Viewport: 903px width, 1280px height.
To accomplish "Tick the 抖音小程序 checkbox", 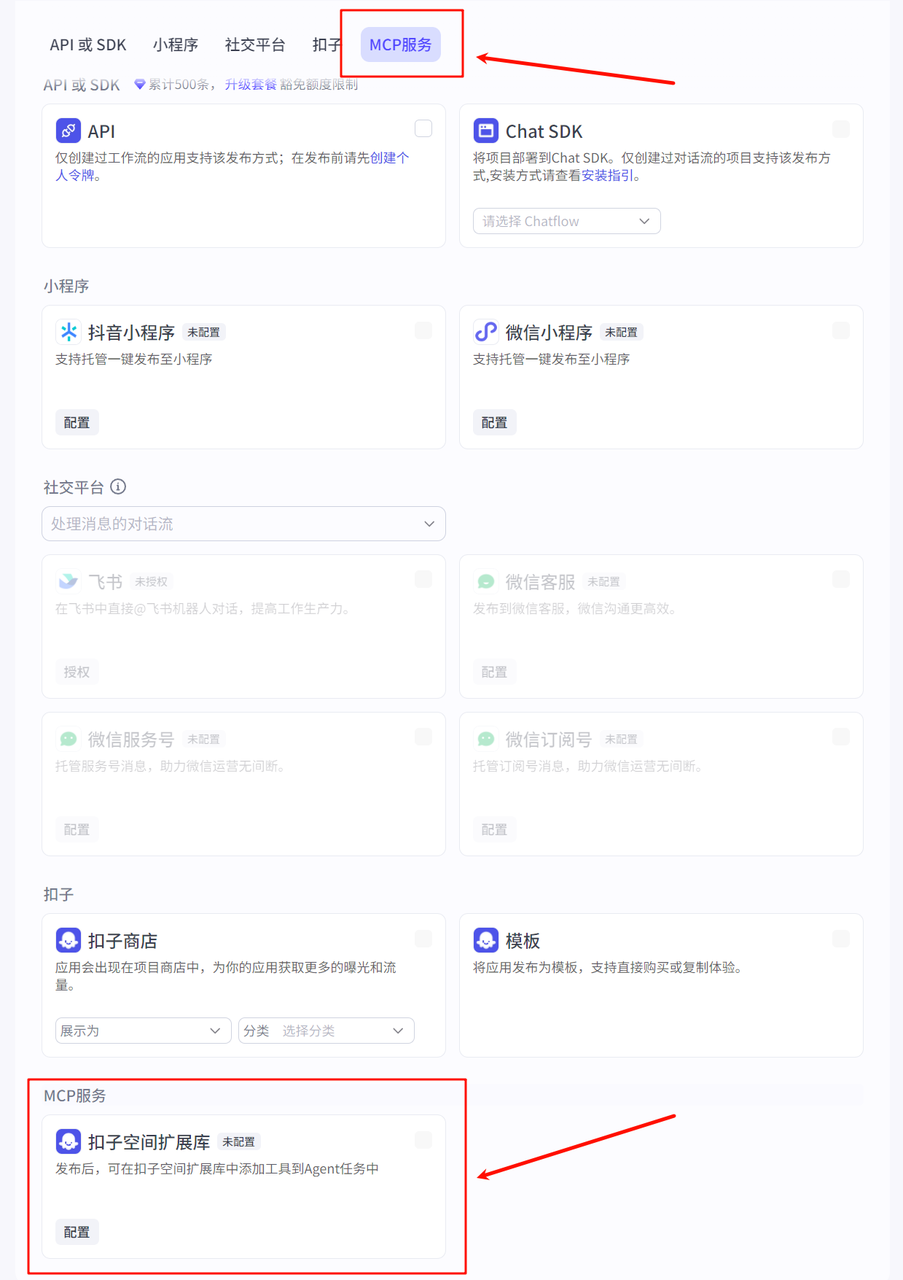I will click(x=423, y=331).
